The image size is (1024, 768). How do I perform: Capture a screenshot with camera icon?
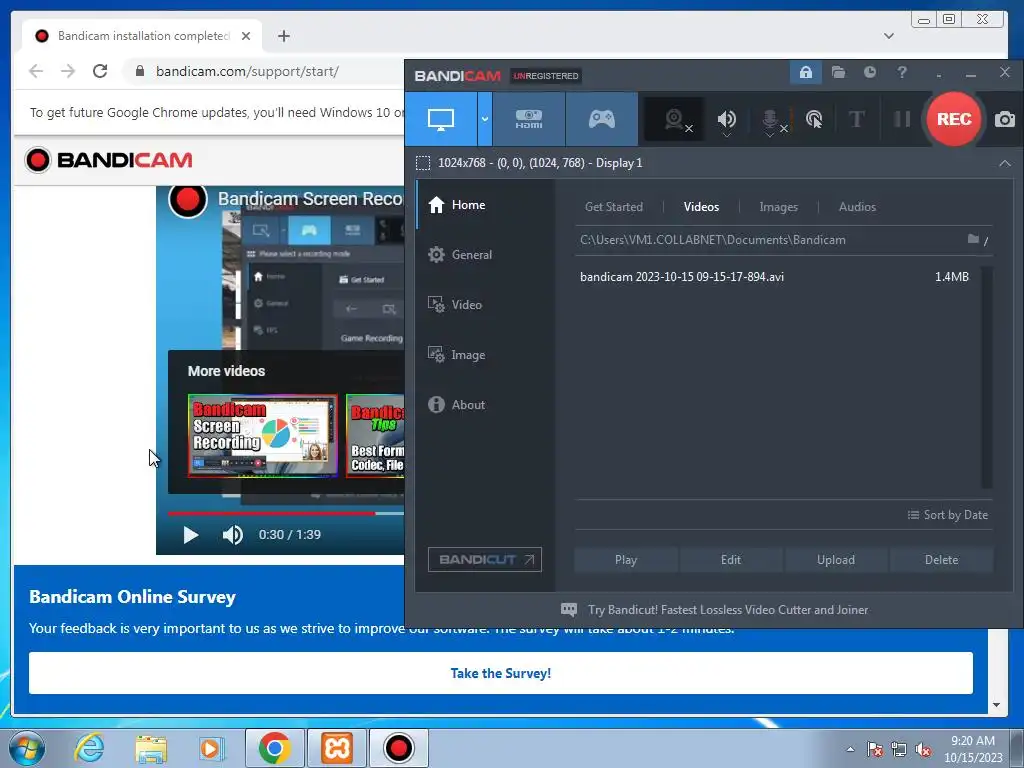pyautogui.click(x=1004, y=120)
